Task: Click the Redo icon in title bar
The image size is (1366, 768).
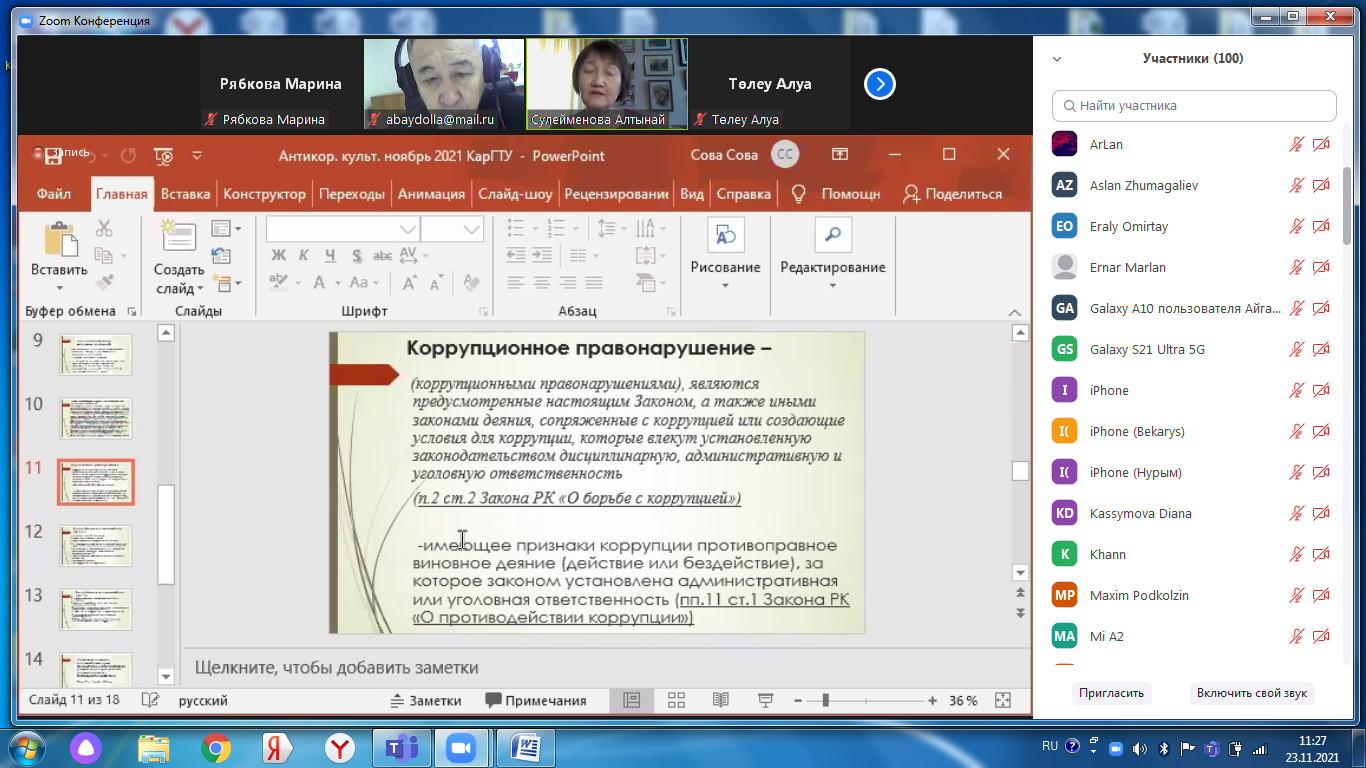Action: click(128, 155)
